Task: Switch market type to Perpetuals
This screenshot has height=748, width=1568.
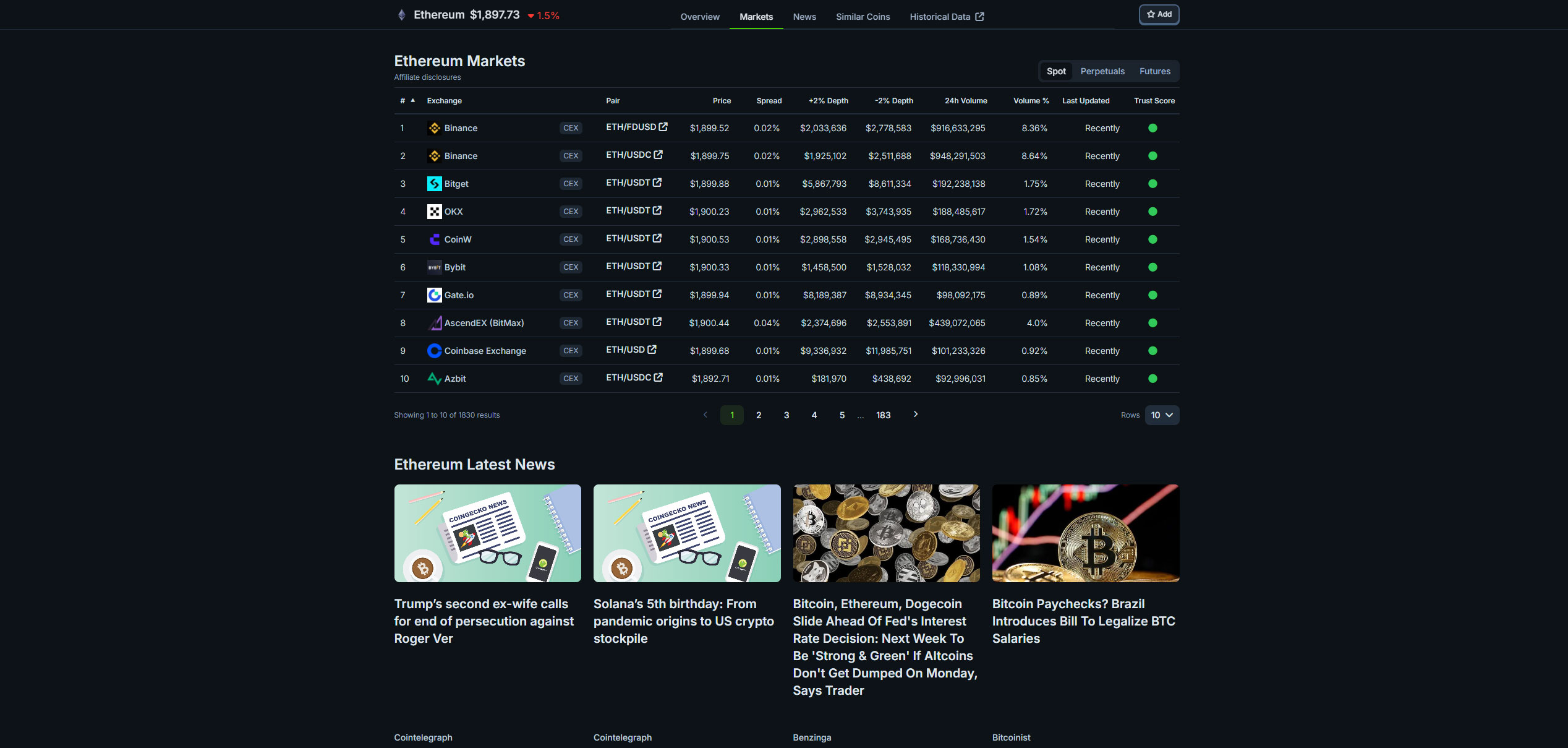Action: pos(1102,71)
